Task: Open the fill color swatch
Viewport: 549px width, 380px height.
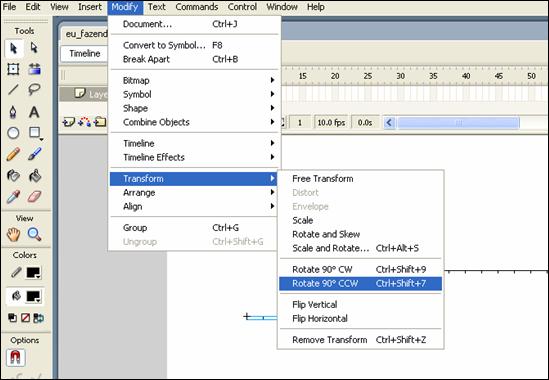Action: (34, 297)
